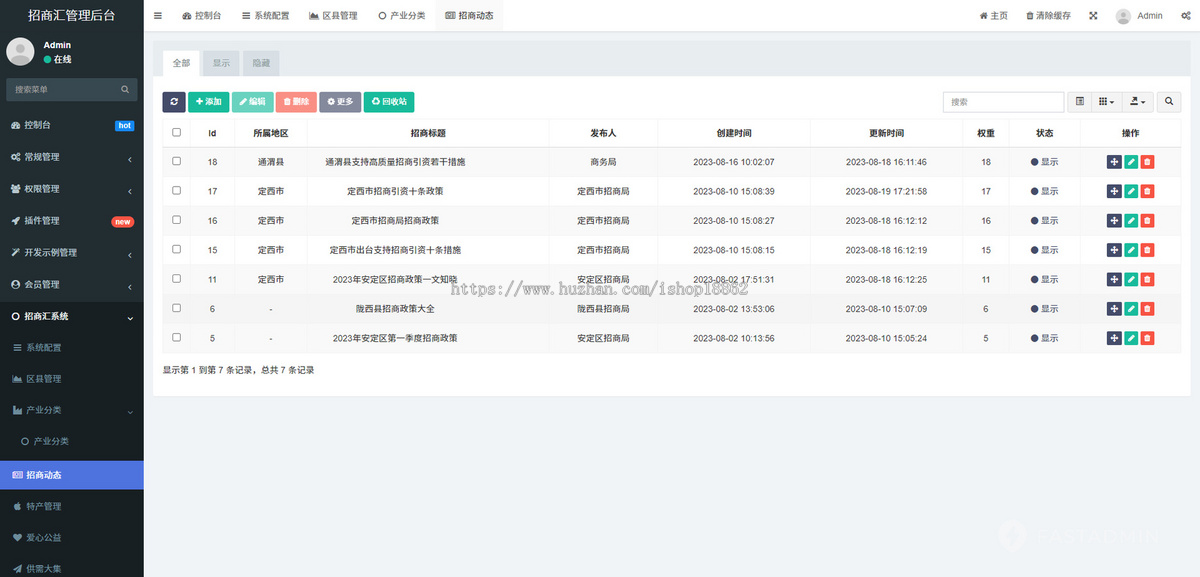Screen dimensions: 1200x577
Task: Edit record 18 using green pencil icon
Action: pyautogui.click(x=1130, y=162)
